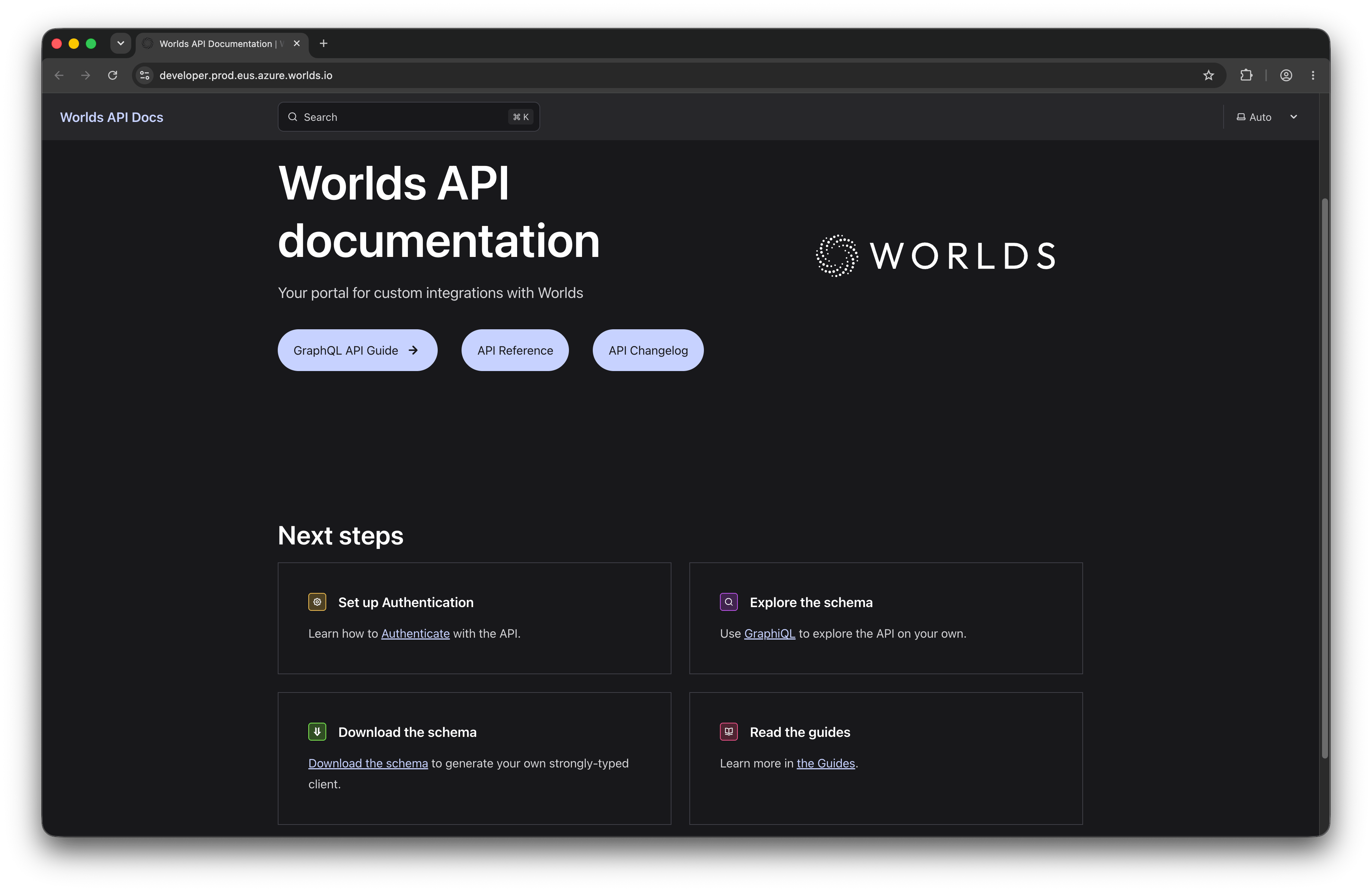Click the Worlds API Docs home link
This screenshot has width=1372, height=892.
[x=112, y=117]
